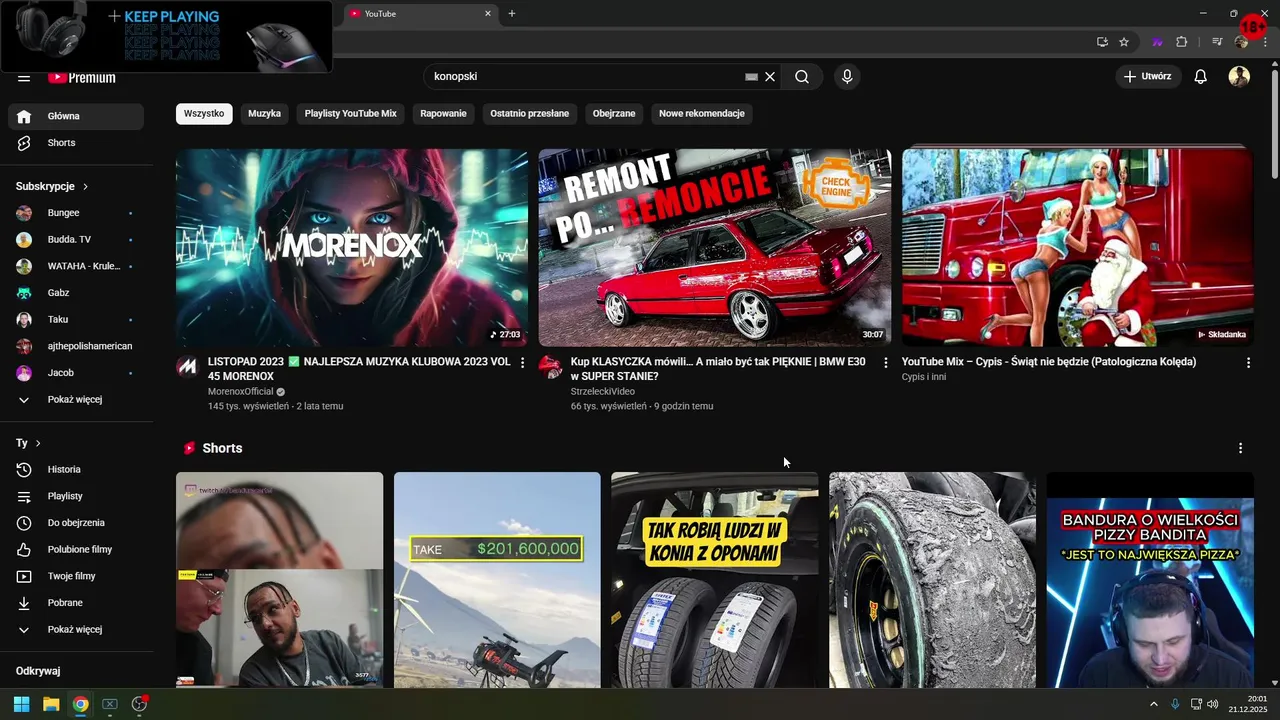Select the Rapowanie filter chip
This screenshot has width=1280, height=720.
[x=443, y=113]
